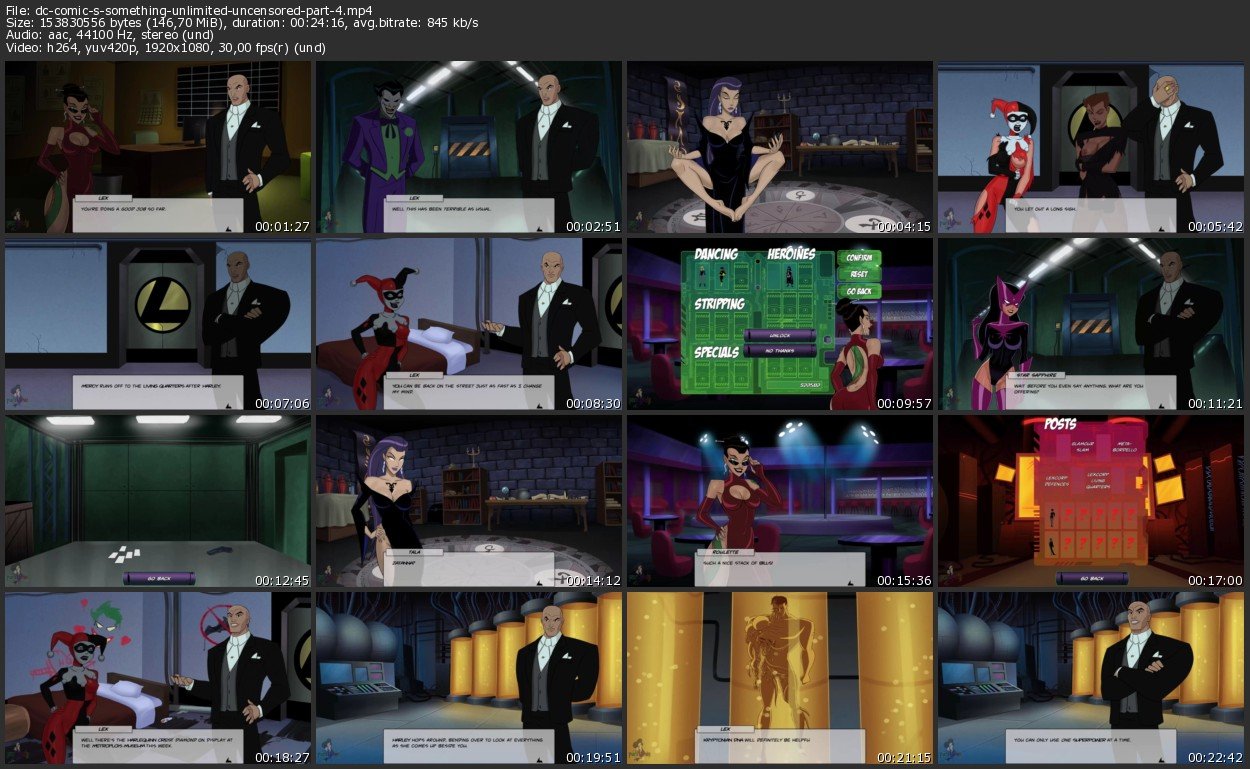Open the thumbnail at timestamp 00:02:51
Viewport: 1250px width, 769px height.
tap(469, 147)
